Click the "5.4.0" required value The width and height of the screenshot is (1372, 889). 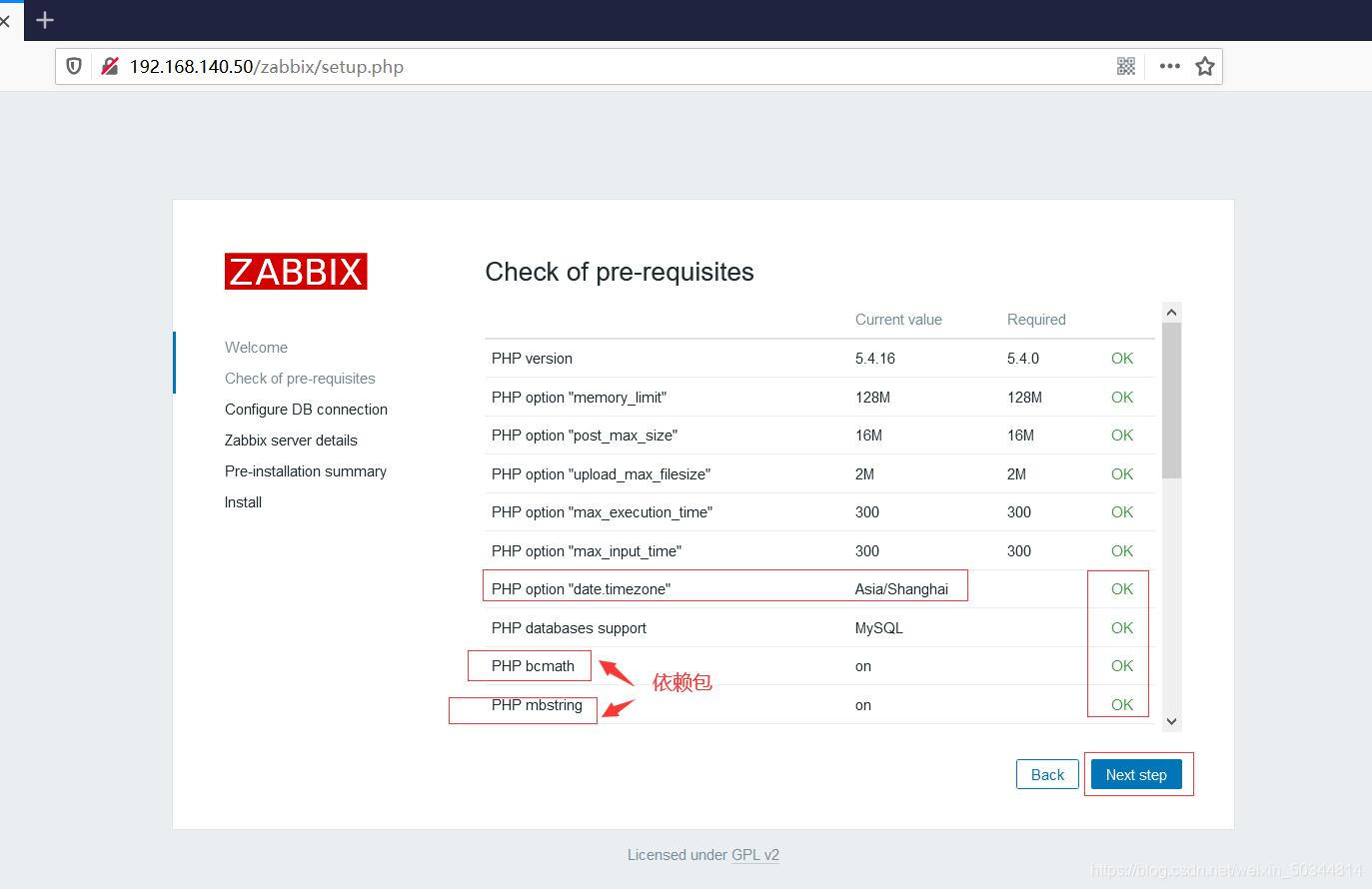[x=1023, y=359]
